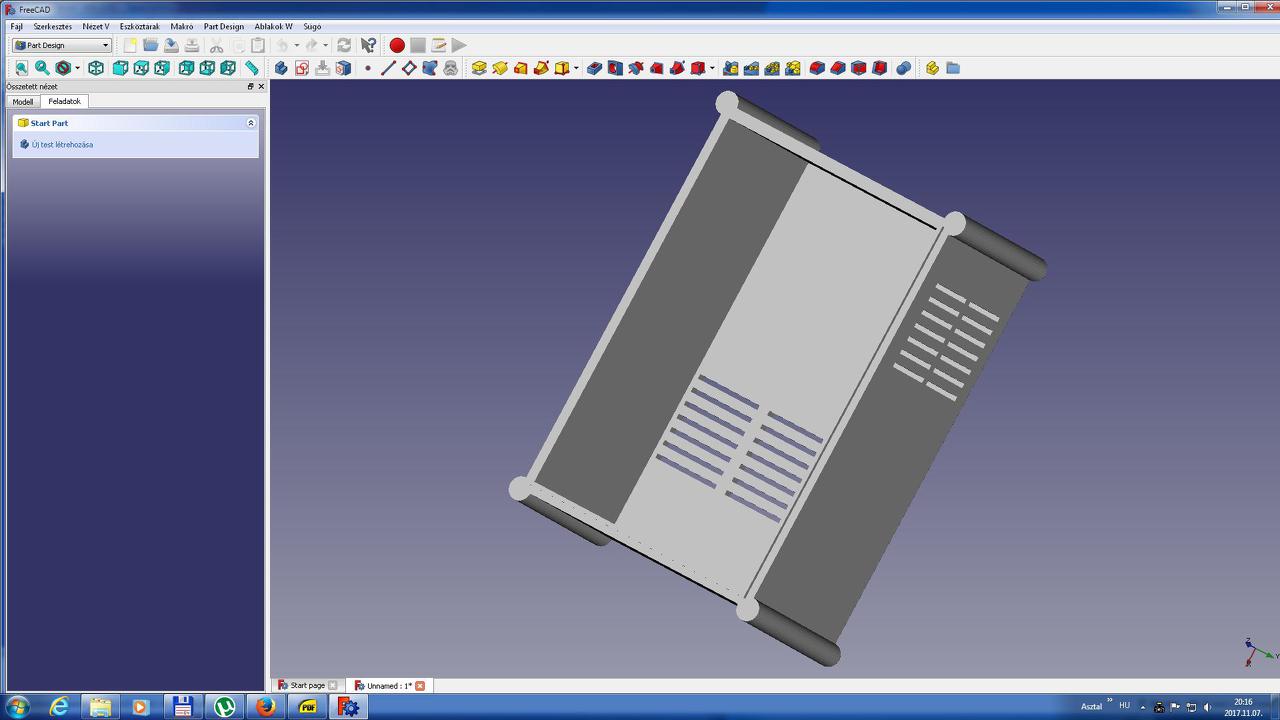This screenshot has height=720, width=1280.
Task: Click the Fit selection zoom icon
Action: [x=42, y=68]
